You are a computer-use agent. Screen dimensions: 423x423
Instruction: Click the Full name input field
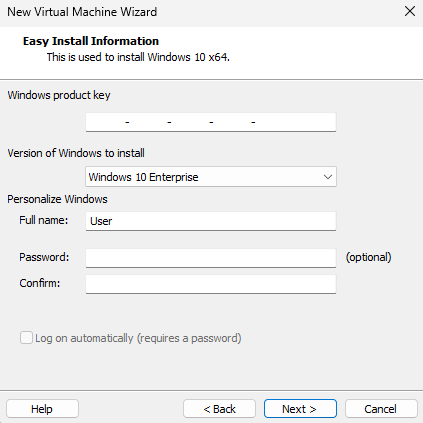[211, 221]
